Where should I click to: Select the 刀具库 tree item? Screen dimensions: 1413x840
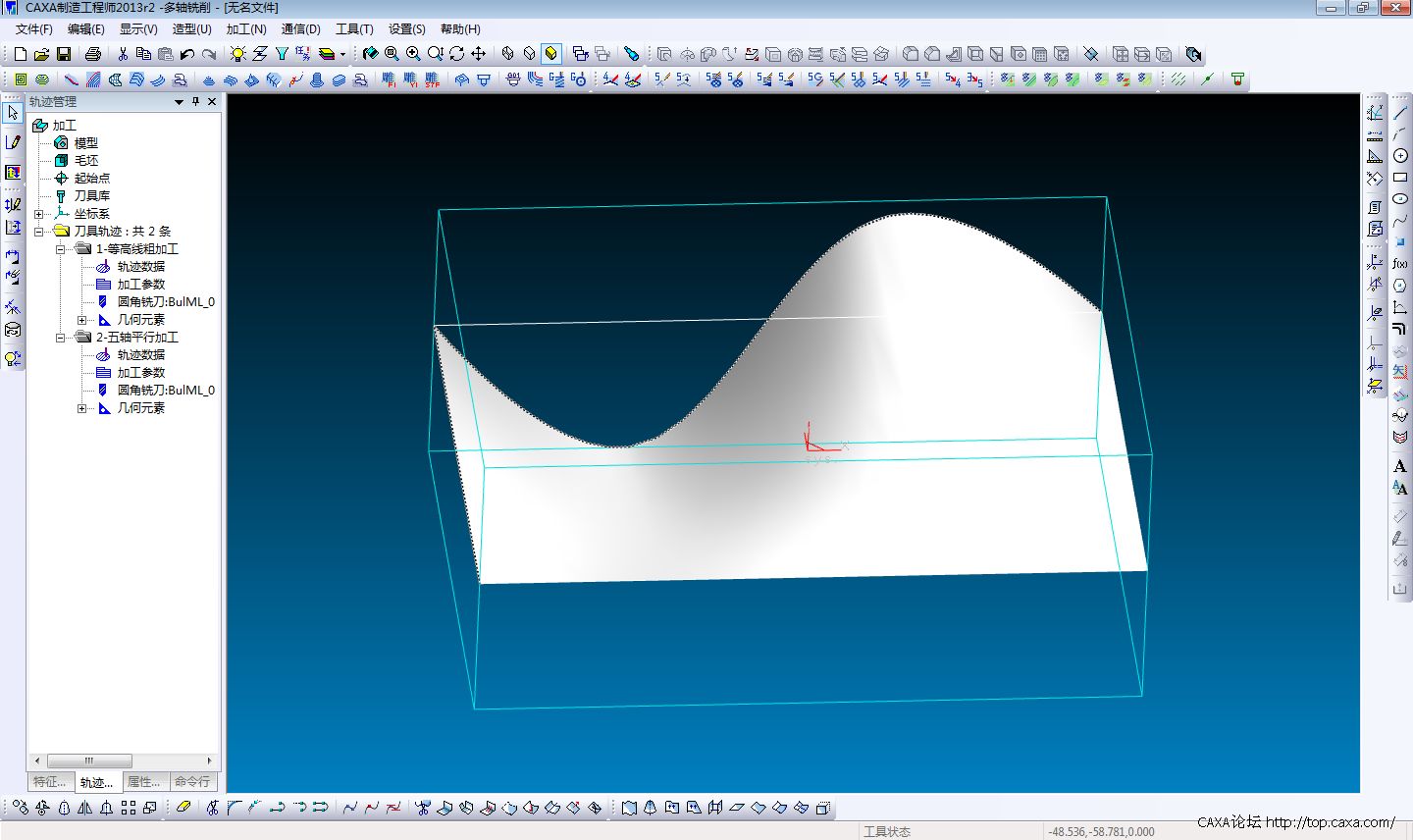tap(92, 196)
